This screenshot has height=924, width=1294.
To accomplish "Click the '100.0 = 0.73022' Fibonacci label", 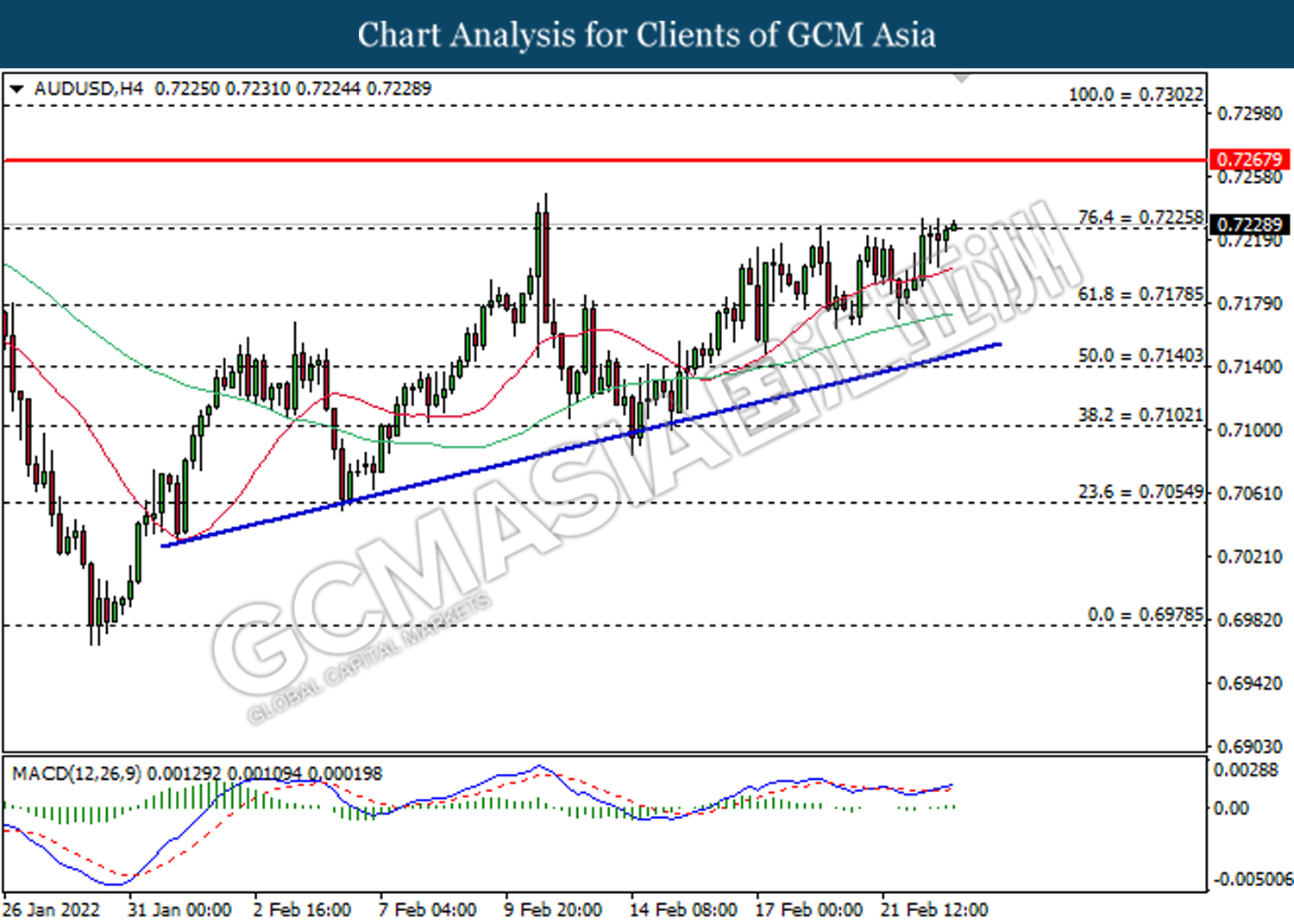I will click(1135, 94).
